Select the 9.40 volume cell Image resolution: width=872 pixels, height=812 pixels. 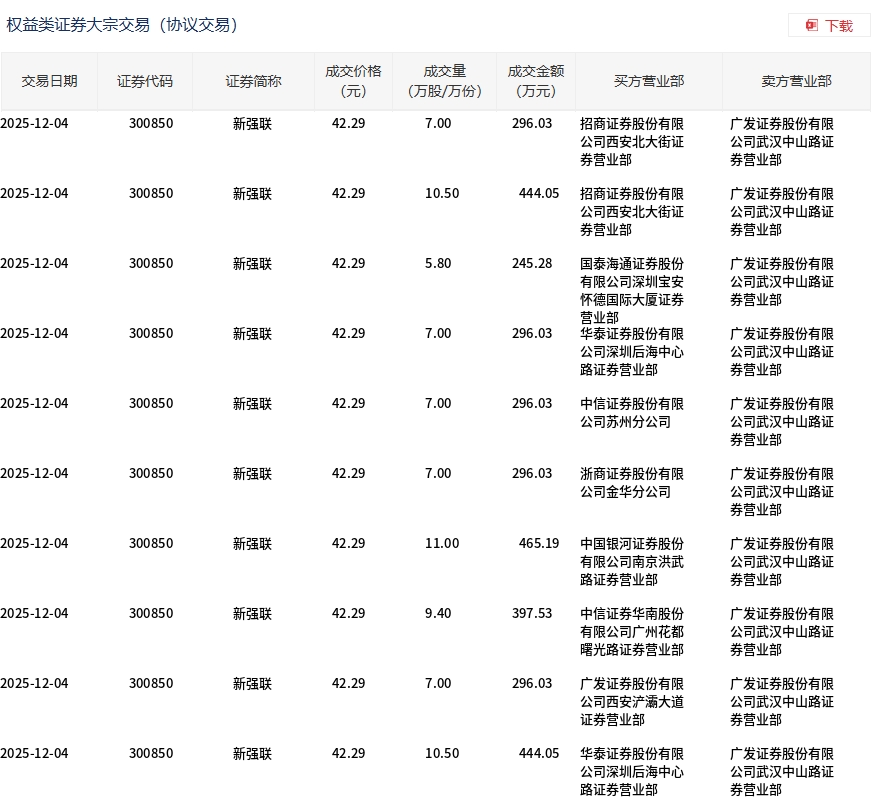tap(438, 613)
